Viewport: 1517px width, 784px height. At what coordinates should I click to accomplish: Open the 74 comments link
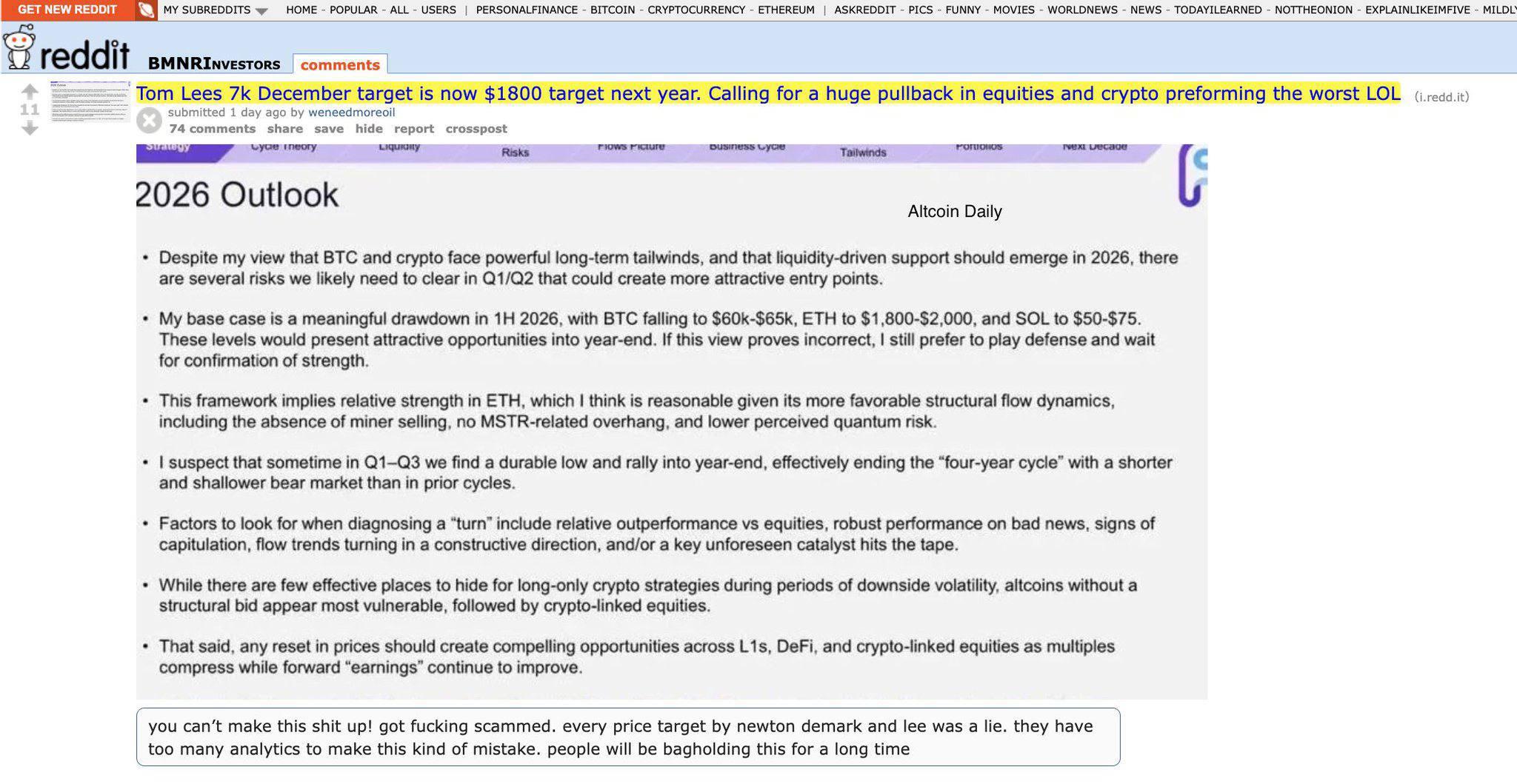[212, 129]
